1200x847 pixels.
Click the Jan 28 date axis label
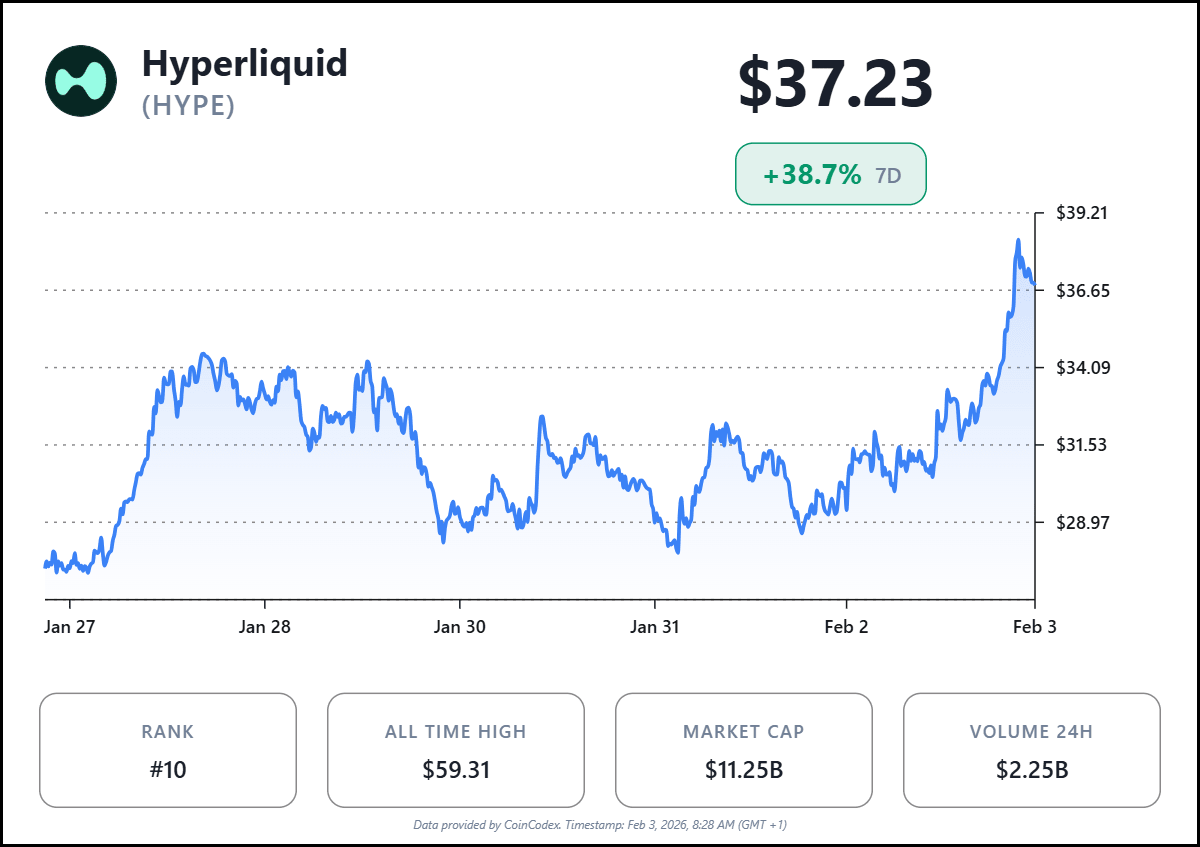265,627
